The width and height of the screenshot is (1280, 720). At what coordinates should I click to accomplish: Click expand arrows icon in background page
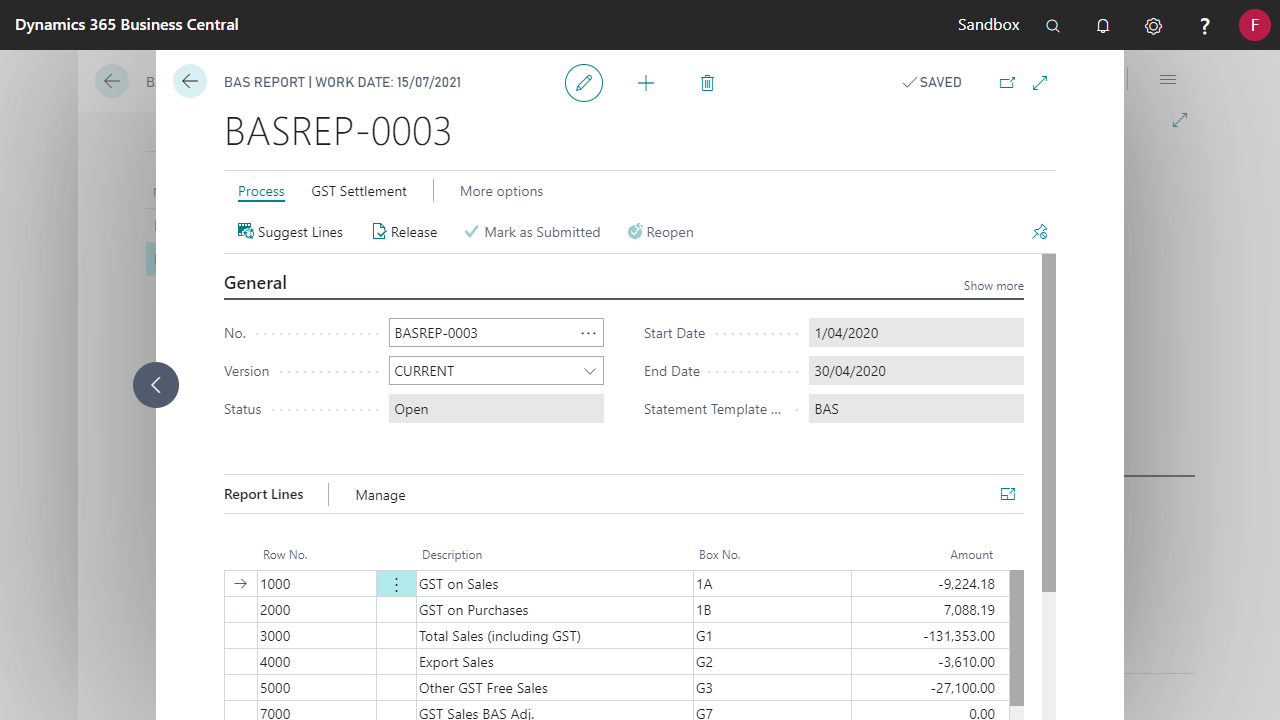point(1180,120)
